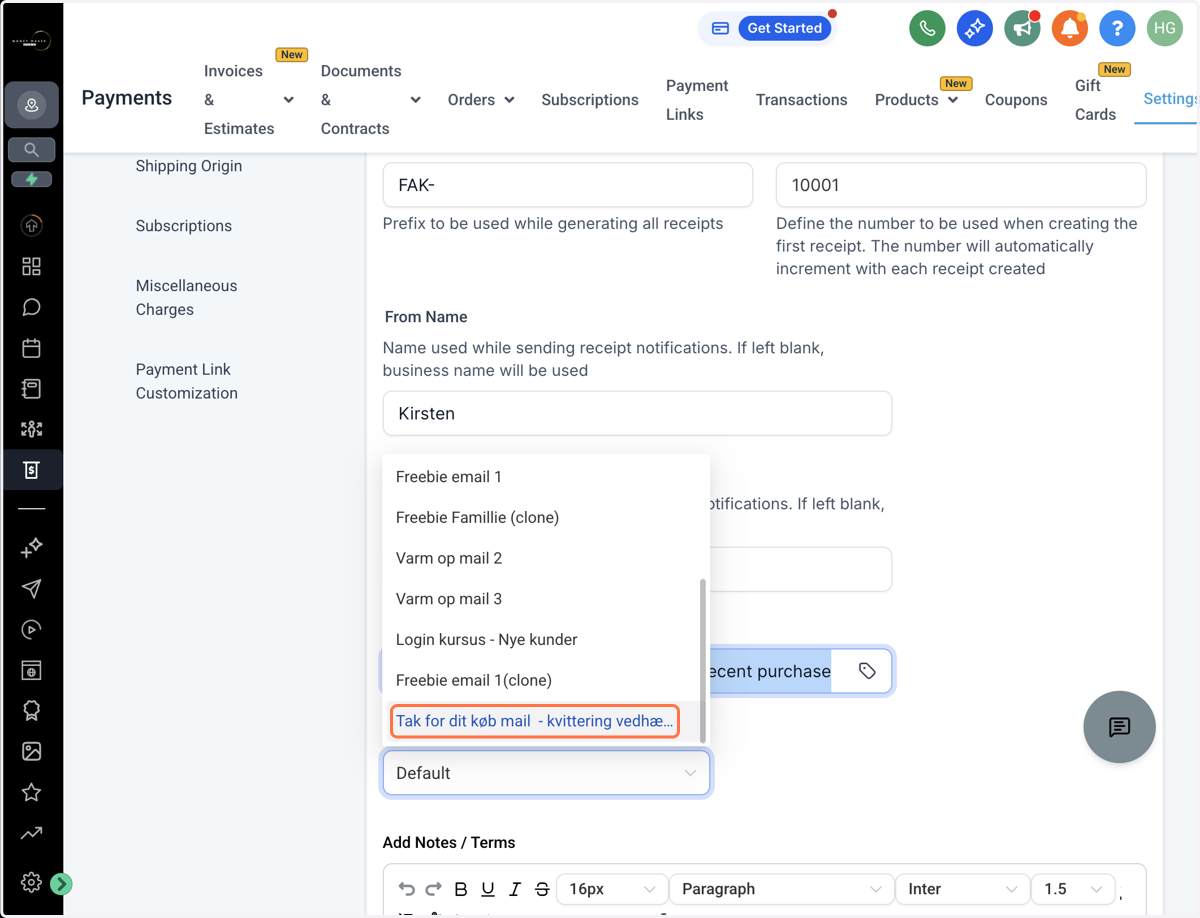Open sidebar Settings gear icon
This screenshot has height=918, width=1200.
click(31, 882)
